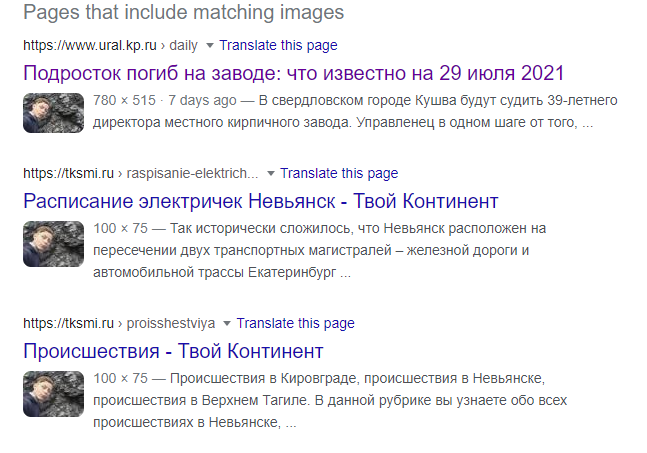
Task: Open the arrow menu beside tksmi.ru proisshestviya
Action: click(227, 324)
